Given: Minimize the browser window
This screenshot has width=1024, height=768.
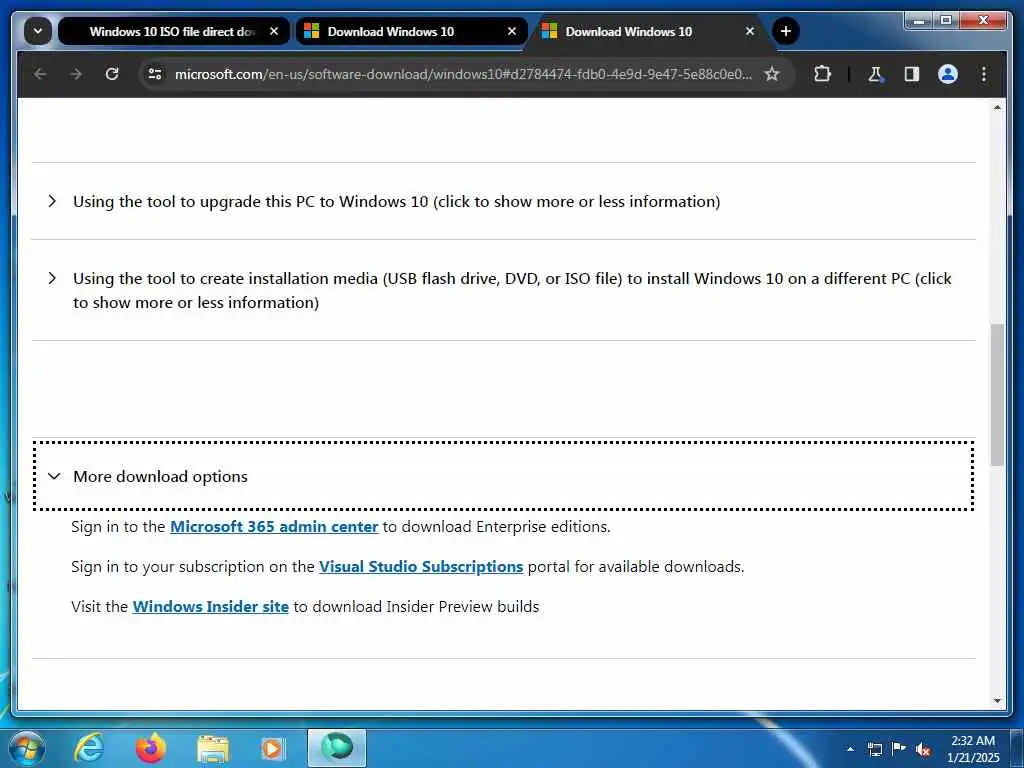Looking at the screenshot, I should pyautogui.click(x=920, y=21).
